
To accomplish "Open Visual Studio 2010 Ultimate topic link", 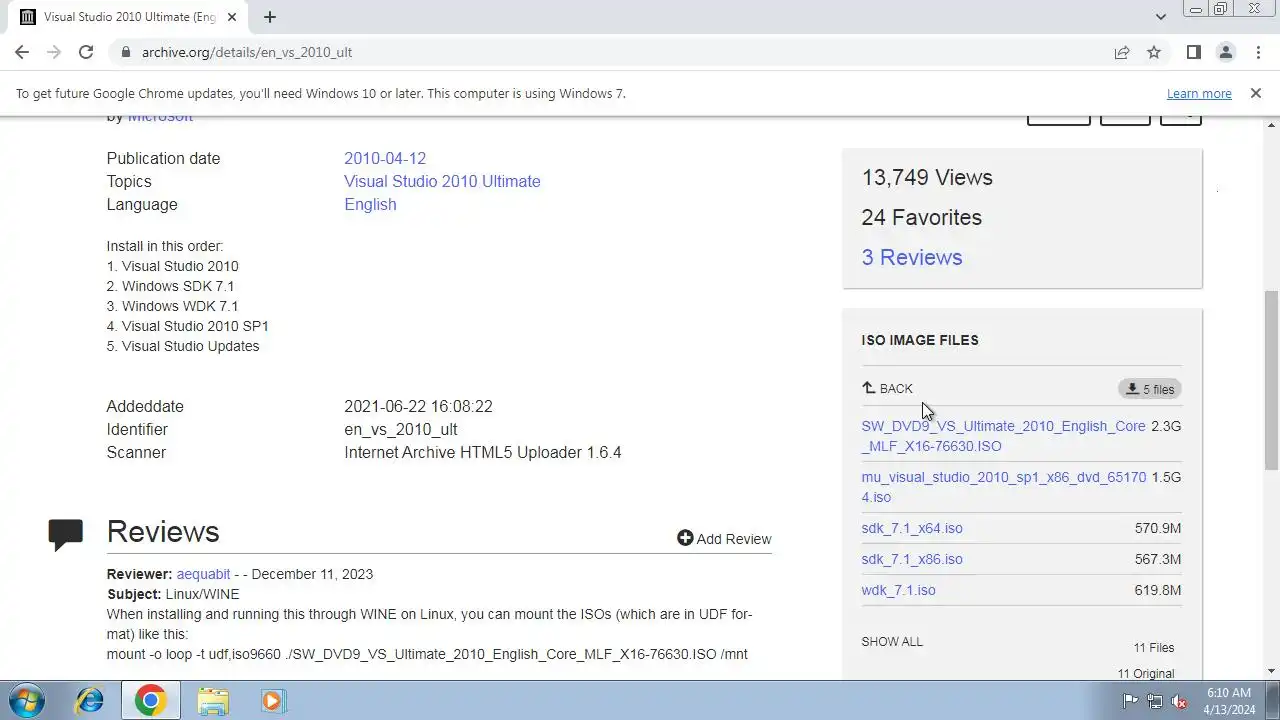I will pyautogui.click(x=442, y=181).
